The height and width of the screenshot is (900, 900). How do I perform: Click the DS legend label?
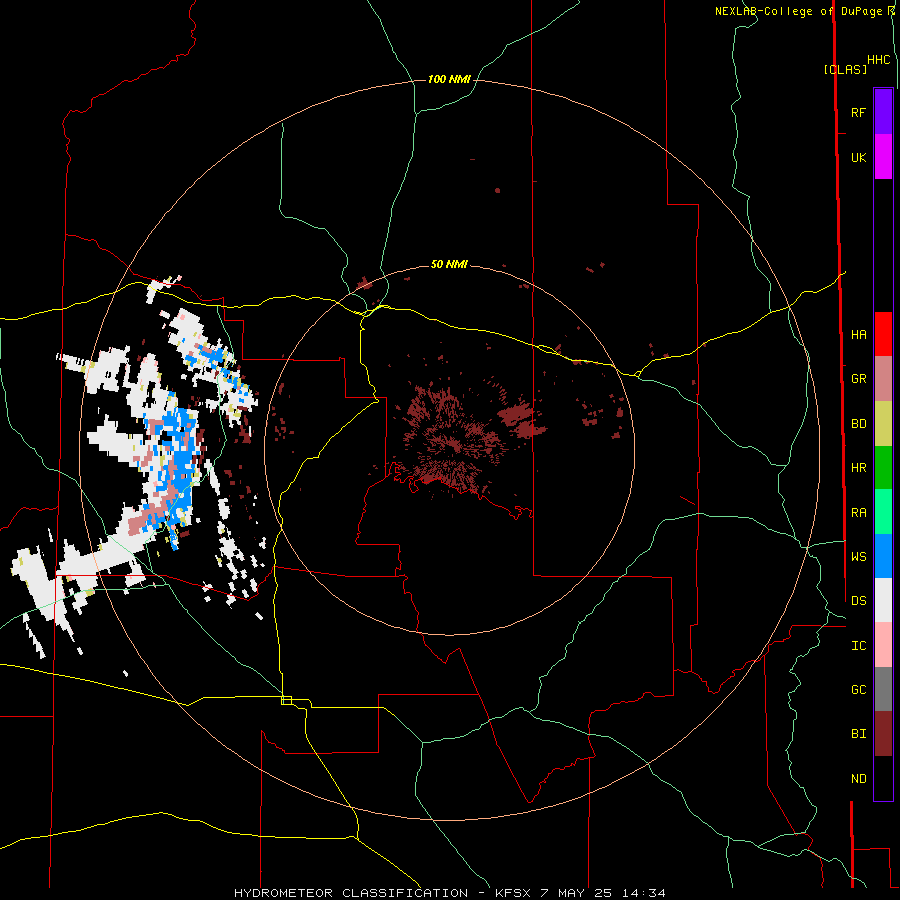pos(858,600)
